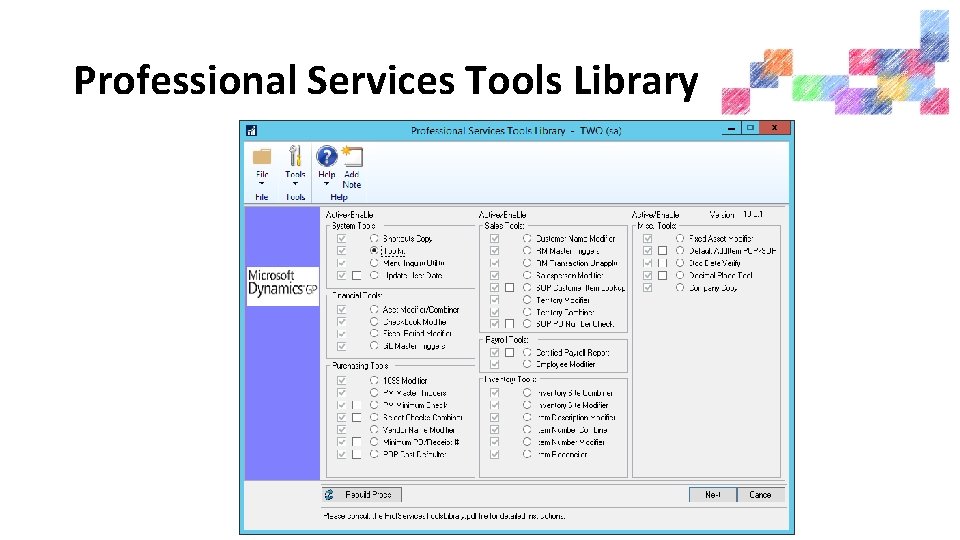
Task: Tick the empty Enable box for Decimal Place Tool
Action: click(x=662, y=276)
